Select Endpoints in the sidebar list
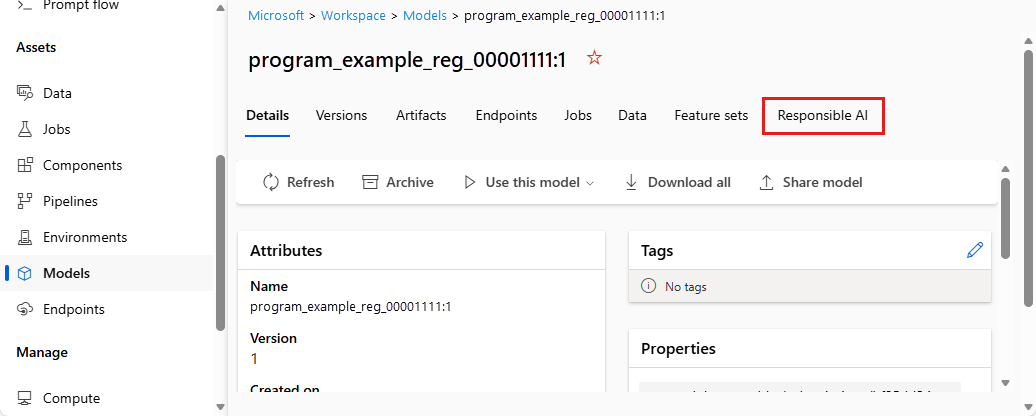This screenshot has height=416, width=1036. 74,309
